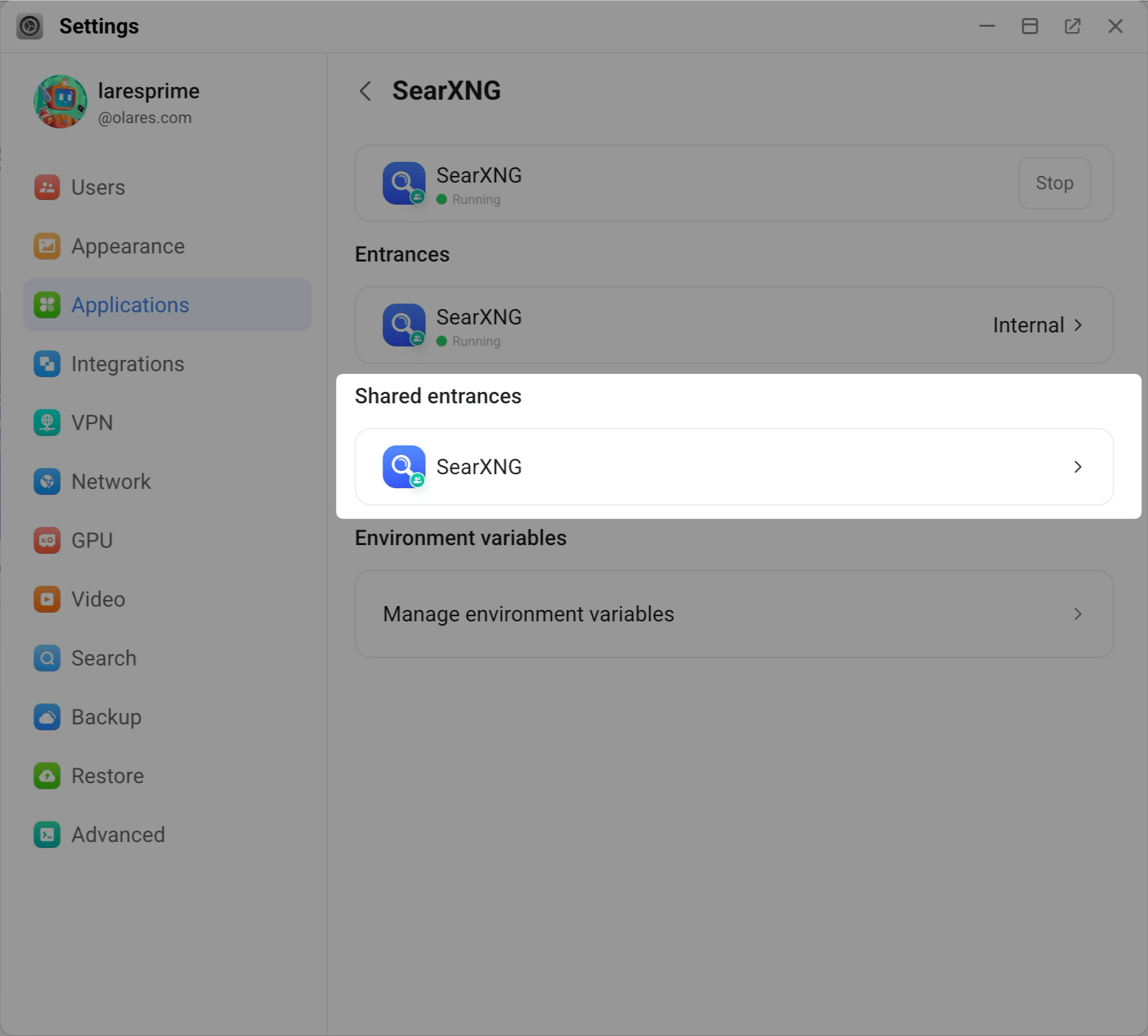This screenshot has width=1148, height=1036.
Task: Expand the Internal entrance chevron
Action: click(1078, 325)
